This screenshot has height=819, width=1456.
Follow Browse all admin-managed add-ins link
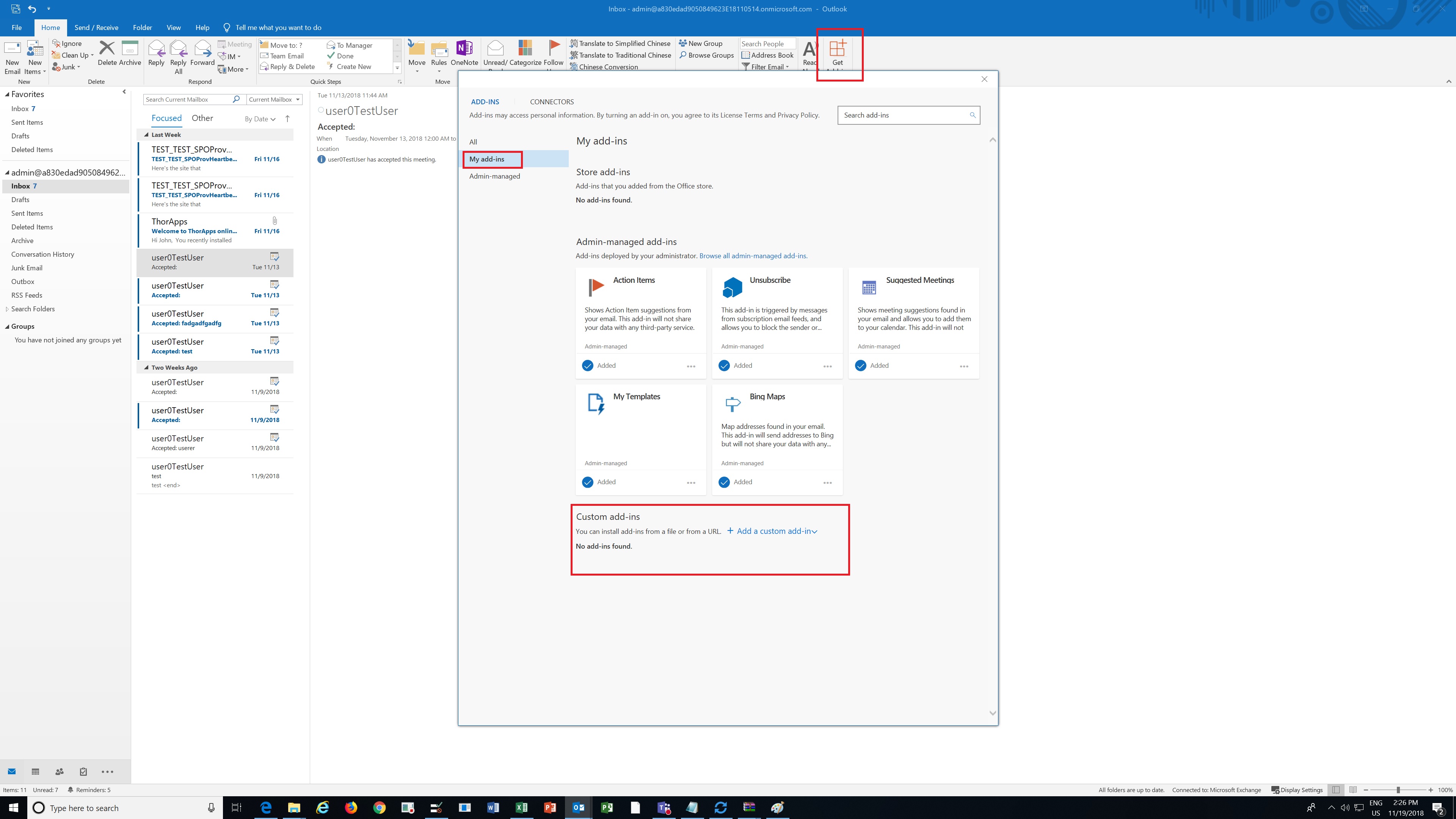753,256
